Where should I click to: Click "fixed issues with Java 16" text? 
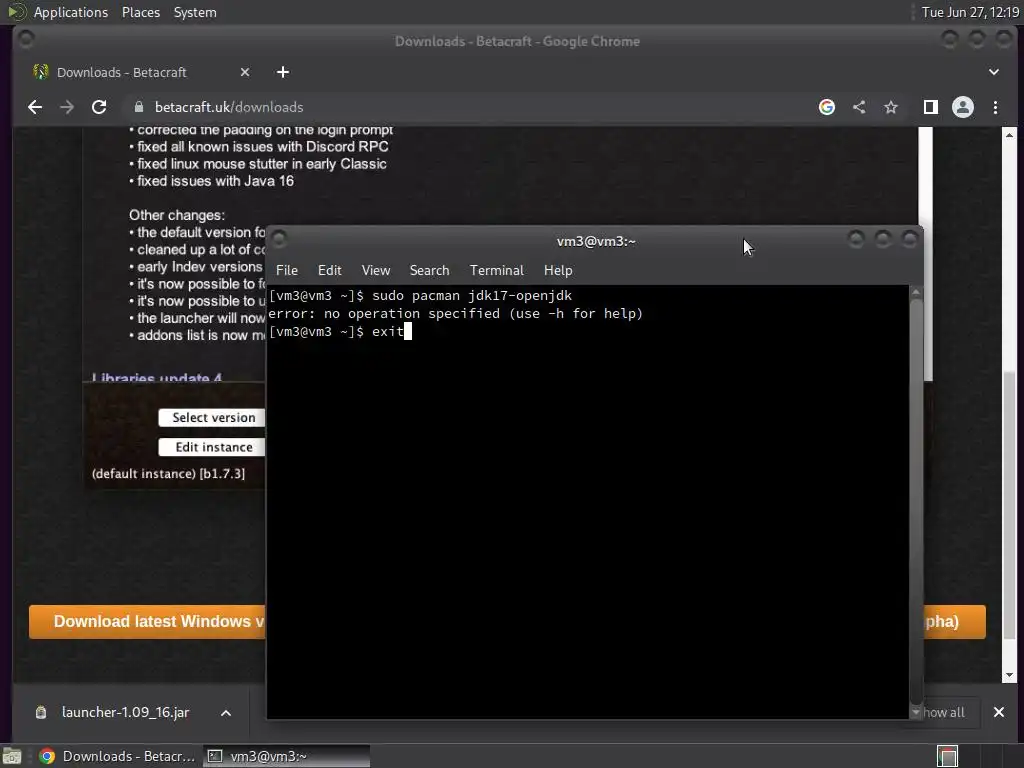215,181
